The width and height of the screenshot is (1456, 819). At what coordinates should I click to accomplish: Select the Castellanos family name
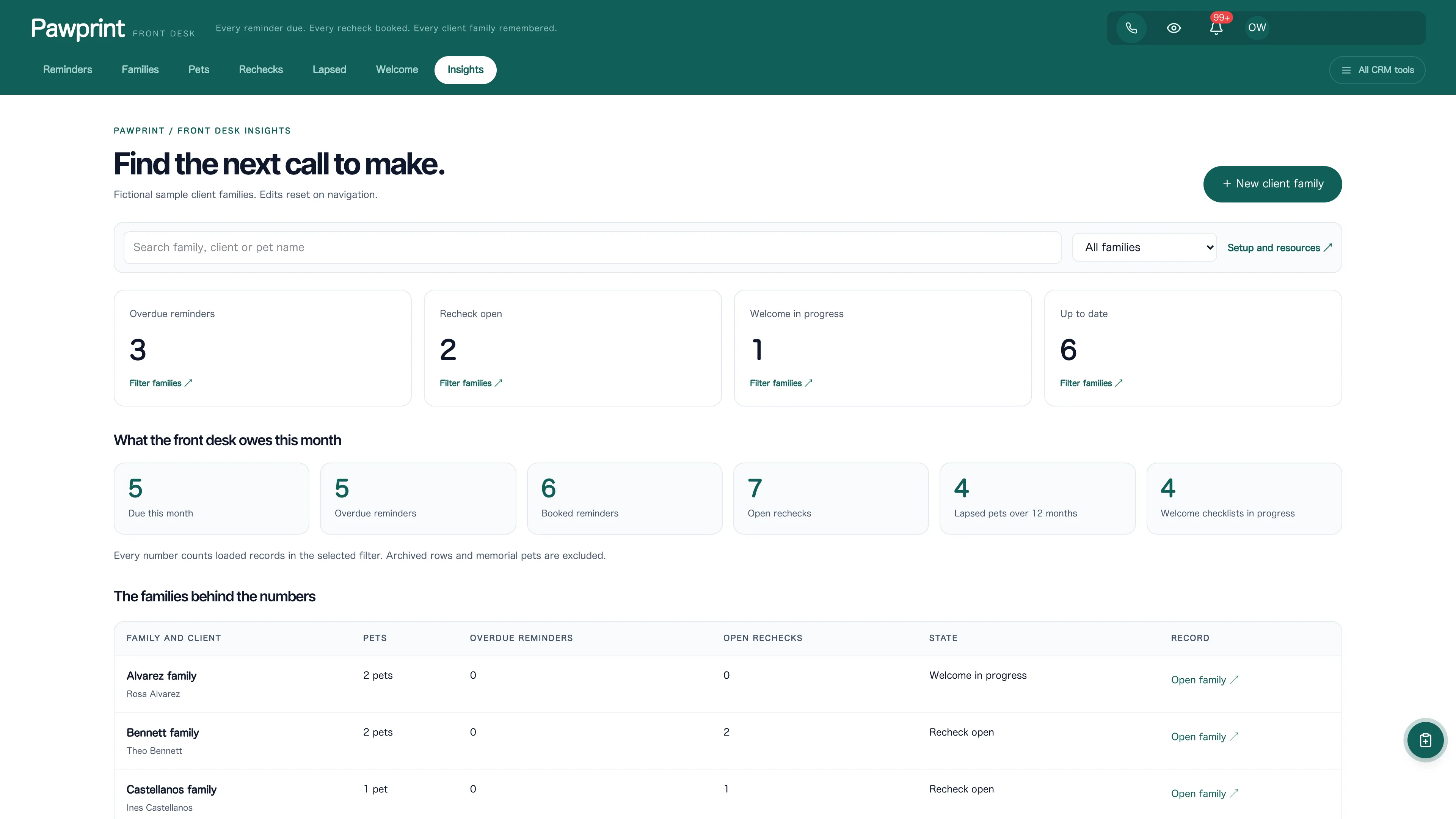171,789
